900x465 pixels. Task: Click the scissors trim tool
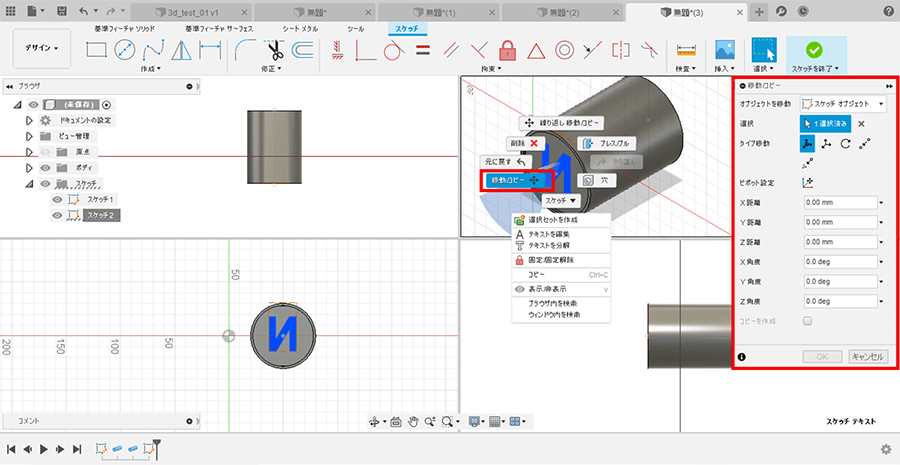coord(275,49)
